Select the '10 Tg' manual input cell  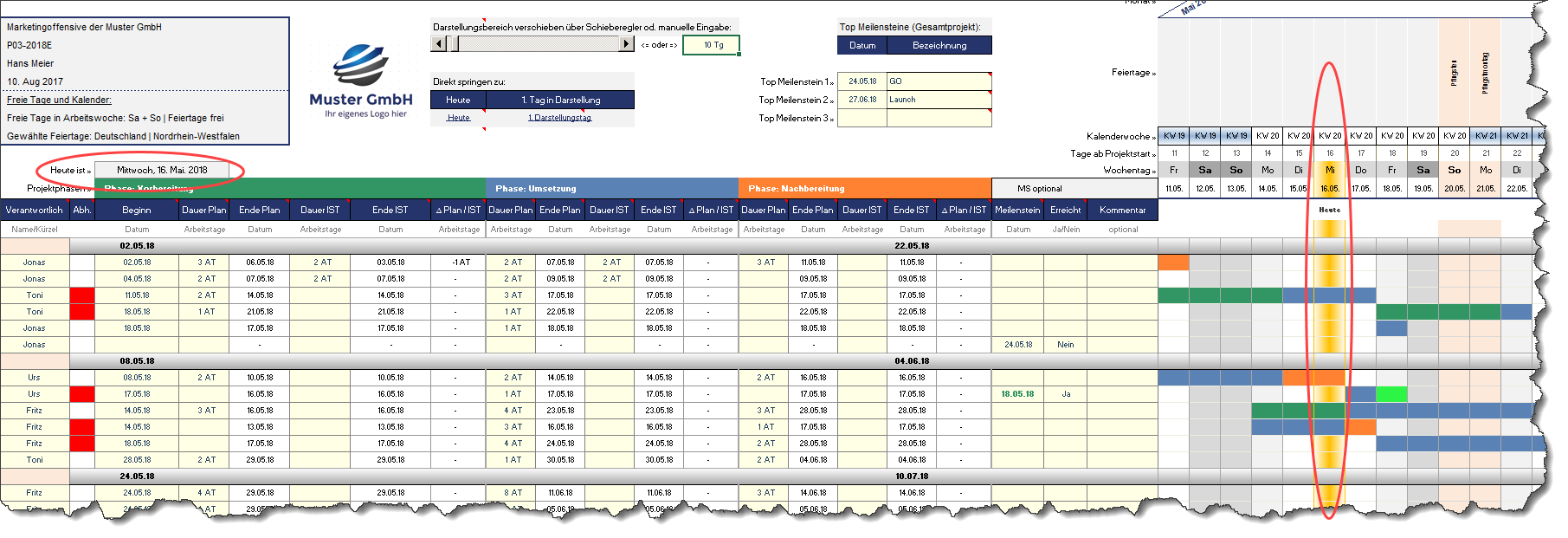click(x=712, y=45)
